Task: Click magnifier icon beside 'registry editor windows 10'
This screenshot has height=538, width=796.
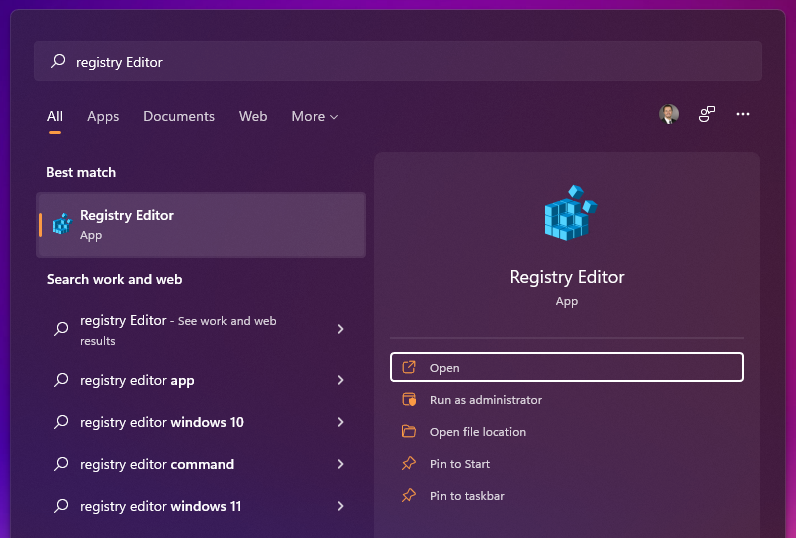Action: 61,422
